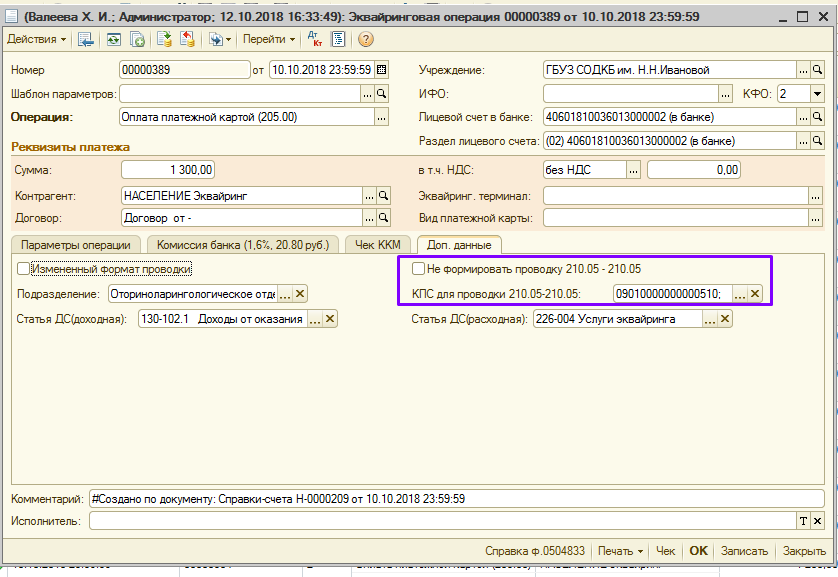Image resolution: width=838 pixels, height=577 pixels.
Task: Expand the КФО dropdown
Action: [x=817, y=93]
